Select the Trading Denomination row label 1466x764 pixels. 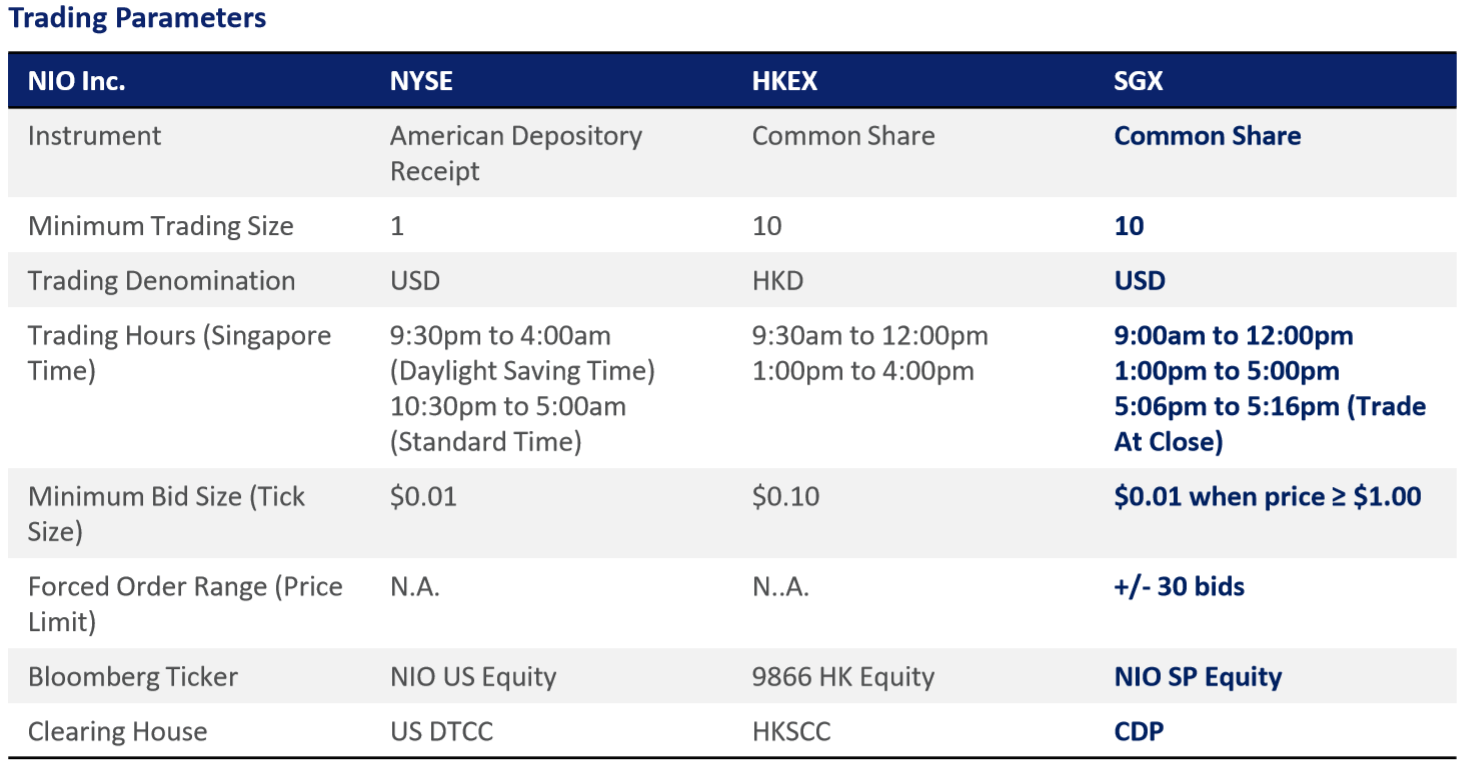pos(161,281)
